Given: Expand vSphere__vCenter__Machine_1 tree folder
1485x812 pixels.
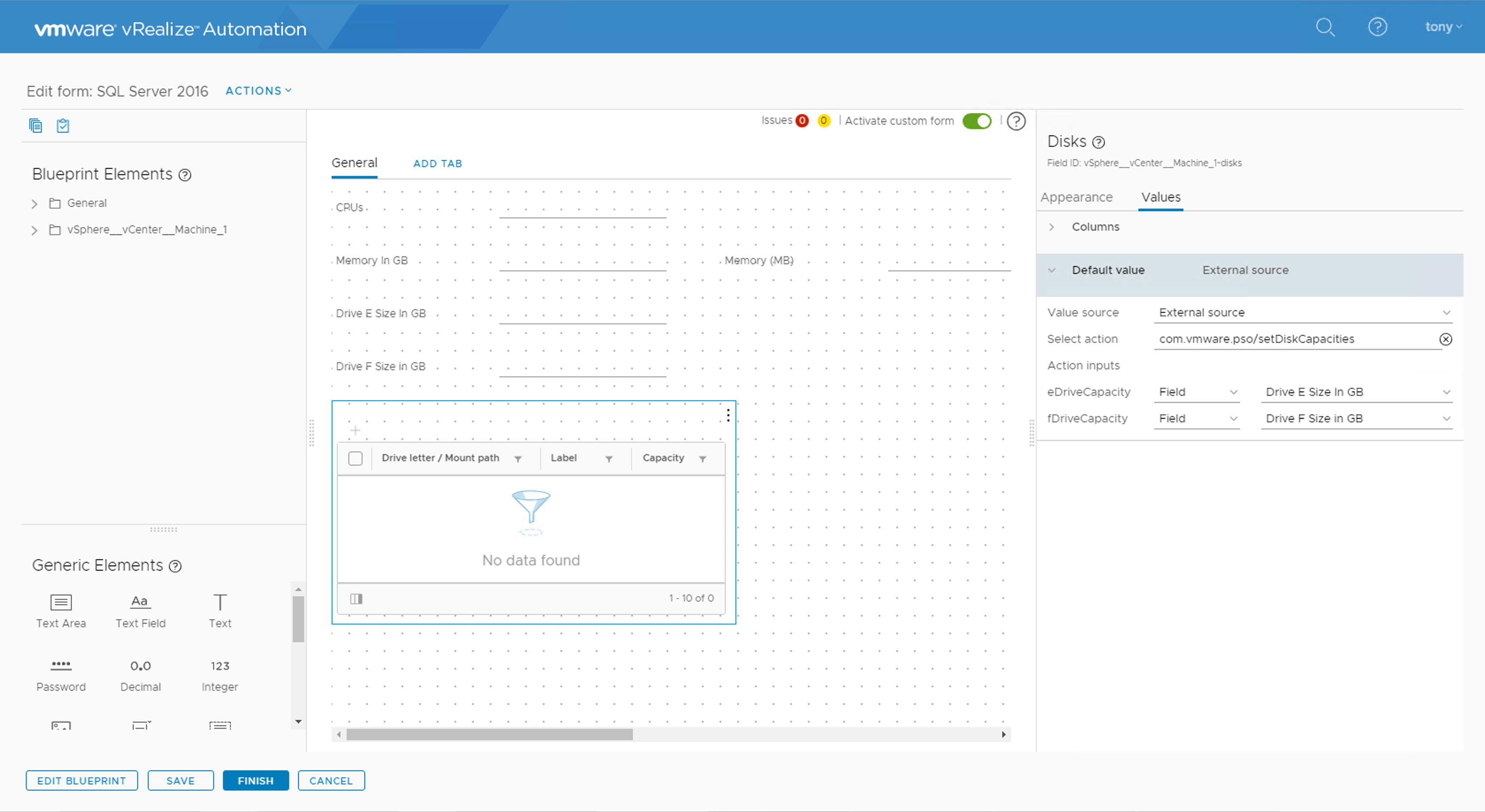Looking at the screenshot, I should tap(34, 230).
